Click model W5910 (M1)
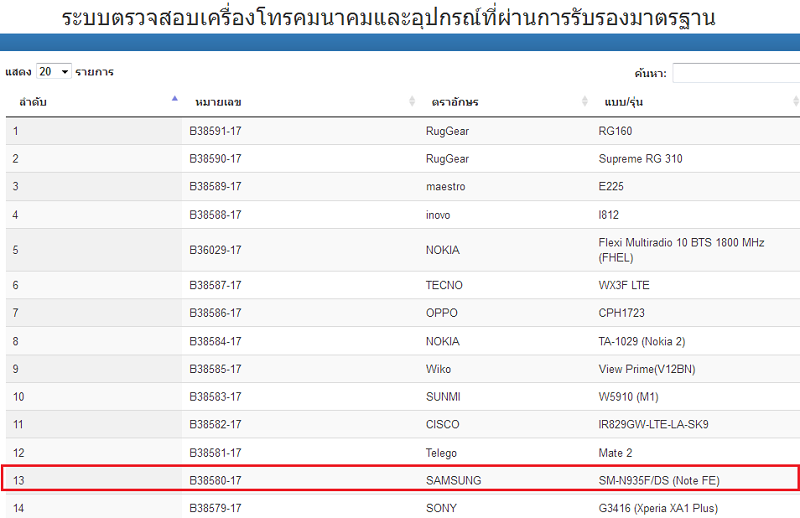Image resolution: width=800 pixels, height=518 pixels. [x=629, y=397]
